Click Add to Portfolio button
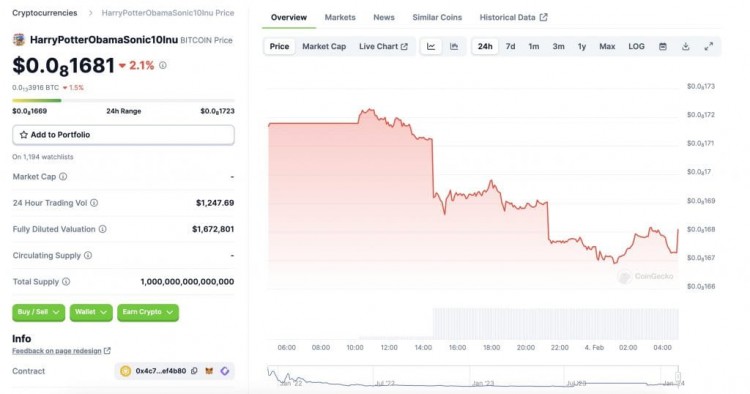Viewport: 750px width, 394px height. click(x=123, y=135)
